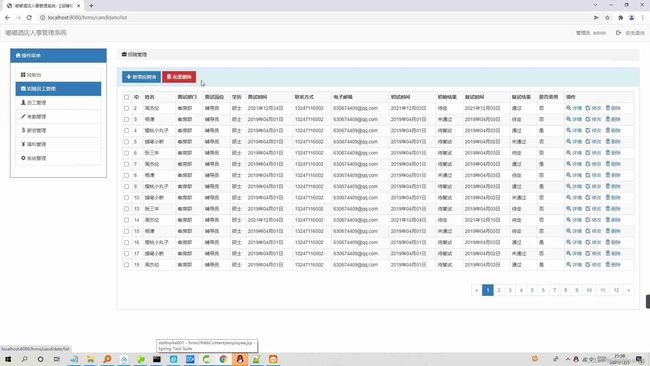This screenshot has width=650, height=366.
Task: Click the previous page arrow in pagination
Action: 477,290
